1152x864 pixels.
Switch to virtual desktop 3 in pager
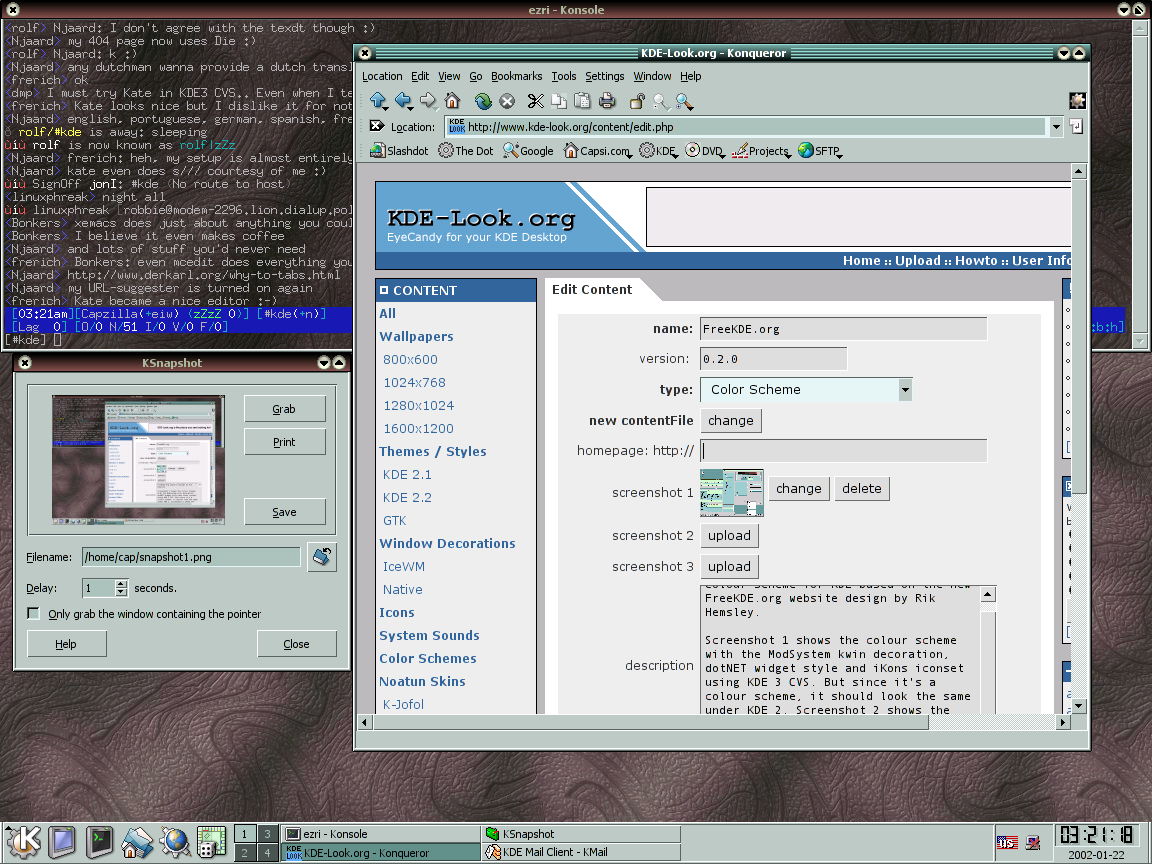pos(267,833)
